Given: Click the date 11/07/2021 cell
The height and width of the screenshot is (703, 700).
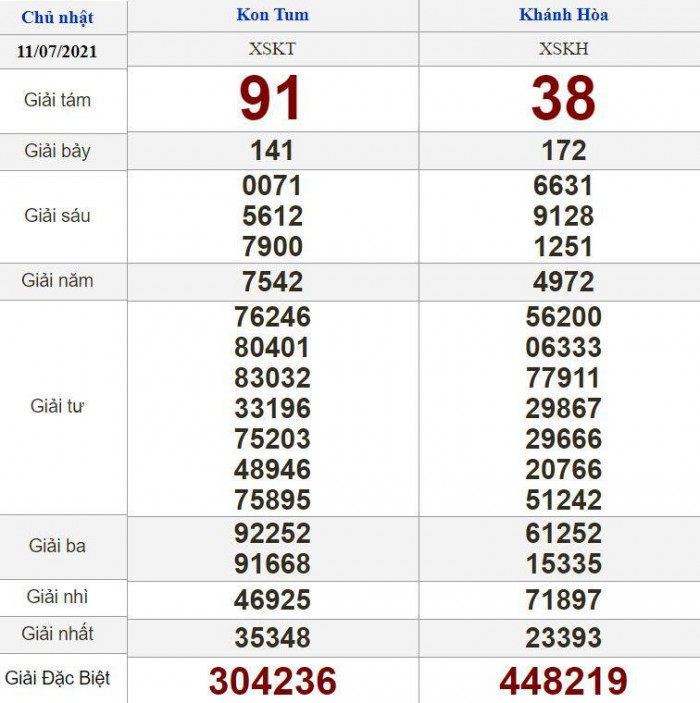Looking at the screenshot, I should click(x=57, y=51).
